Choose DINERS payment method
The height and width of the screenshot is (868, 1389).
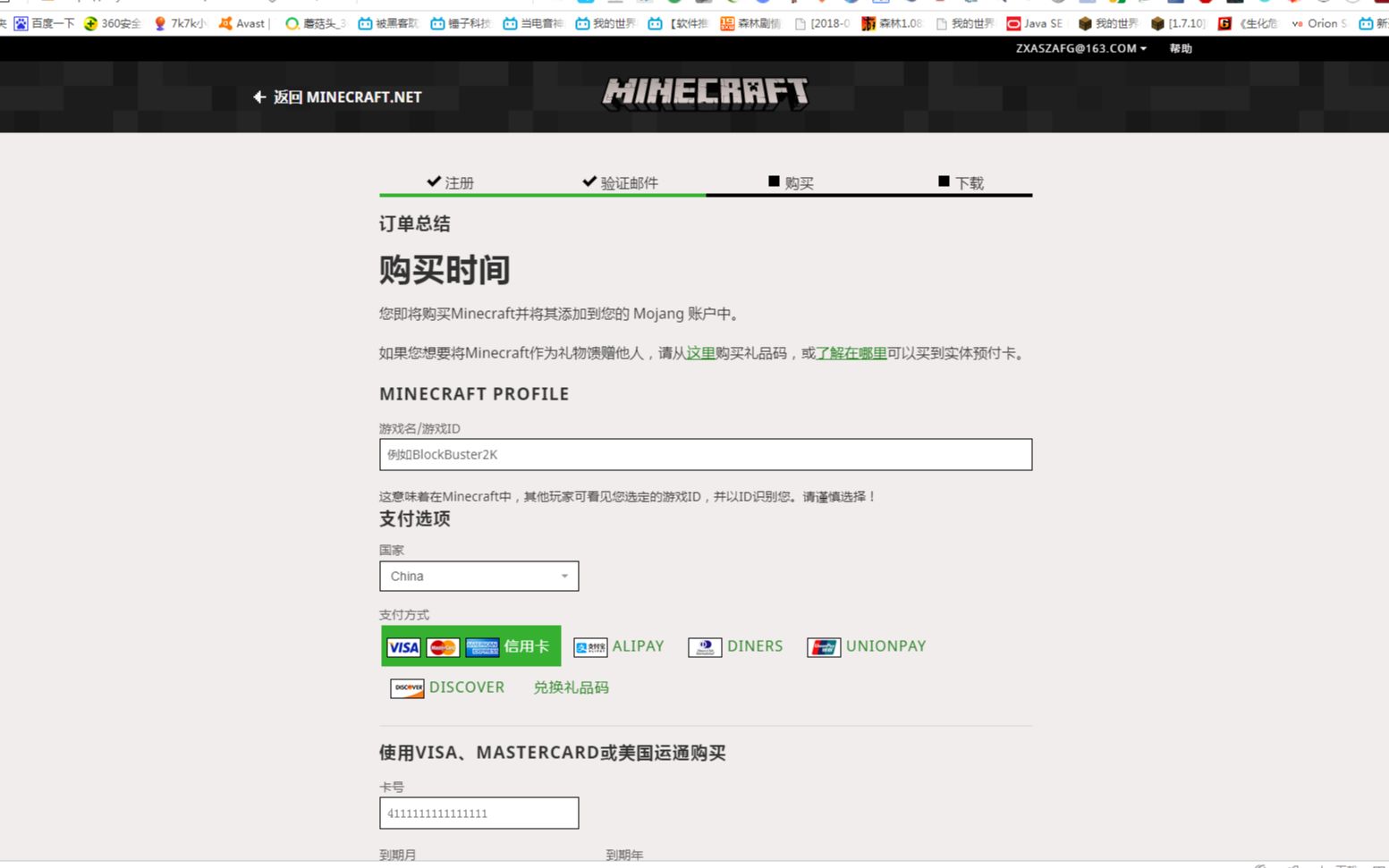coord(735,646)
